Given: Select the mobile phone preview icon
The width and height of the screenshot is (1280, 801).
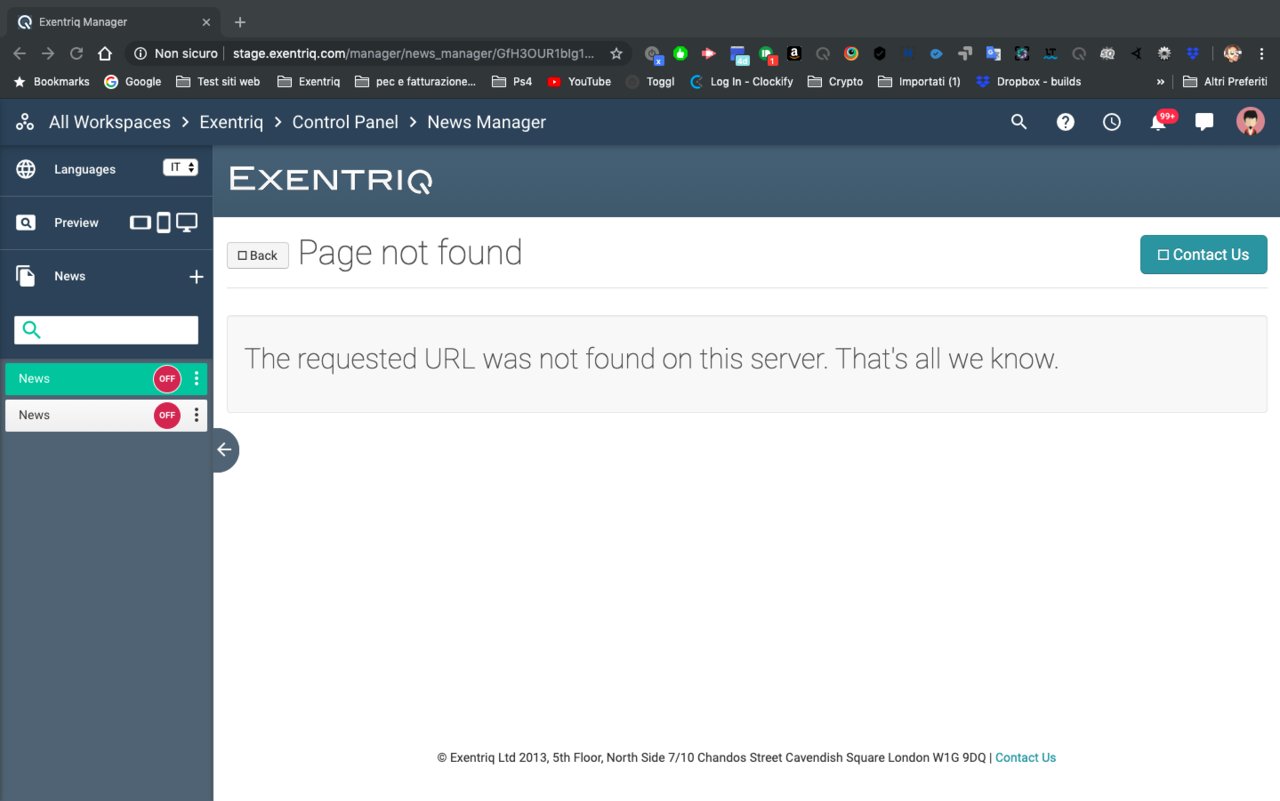Looking at the screenshot, I should [163, 223].
